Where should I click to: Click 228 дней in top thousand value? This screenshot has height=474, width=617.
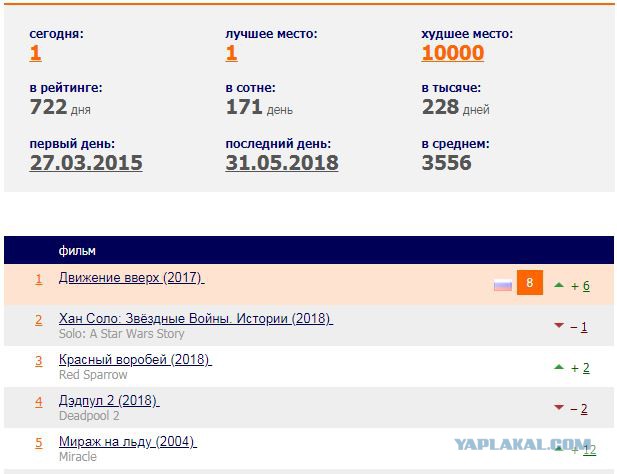pos(456,107)
